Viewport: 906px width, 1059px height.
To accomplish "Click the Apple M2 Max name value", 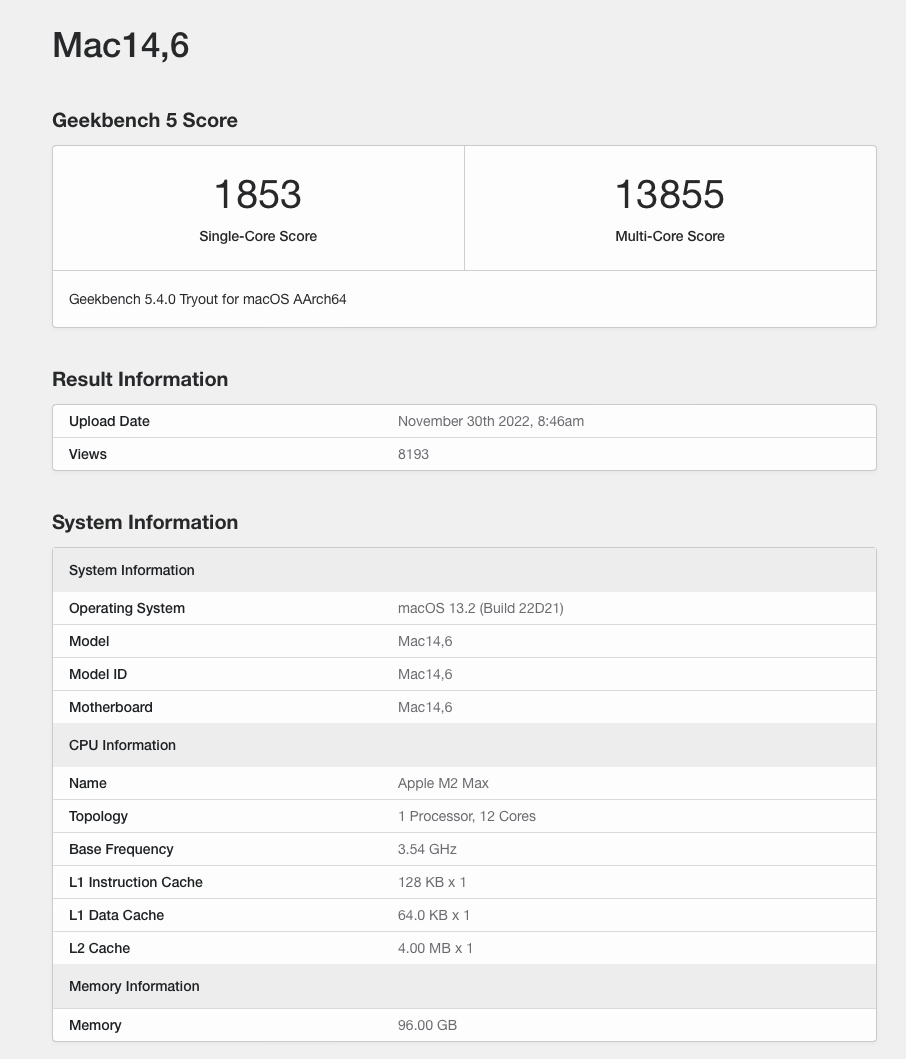I will tap(443, 783).
